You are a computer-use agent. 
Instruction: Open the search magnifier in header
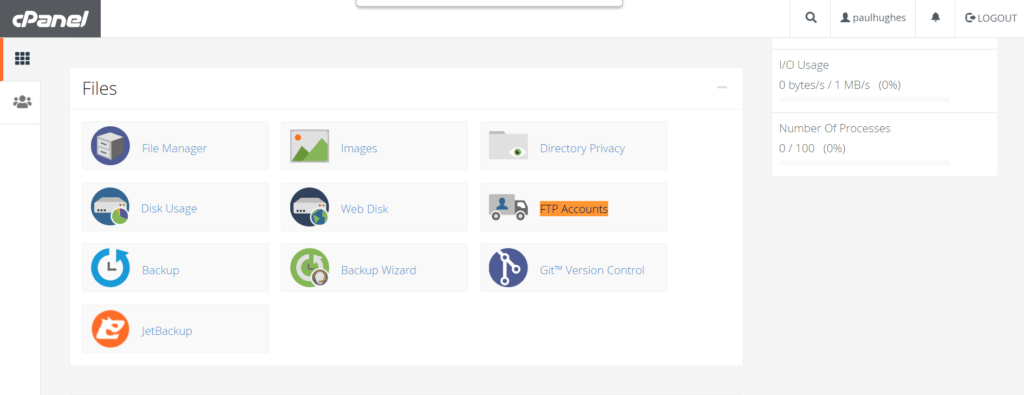pos(810,18)
